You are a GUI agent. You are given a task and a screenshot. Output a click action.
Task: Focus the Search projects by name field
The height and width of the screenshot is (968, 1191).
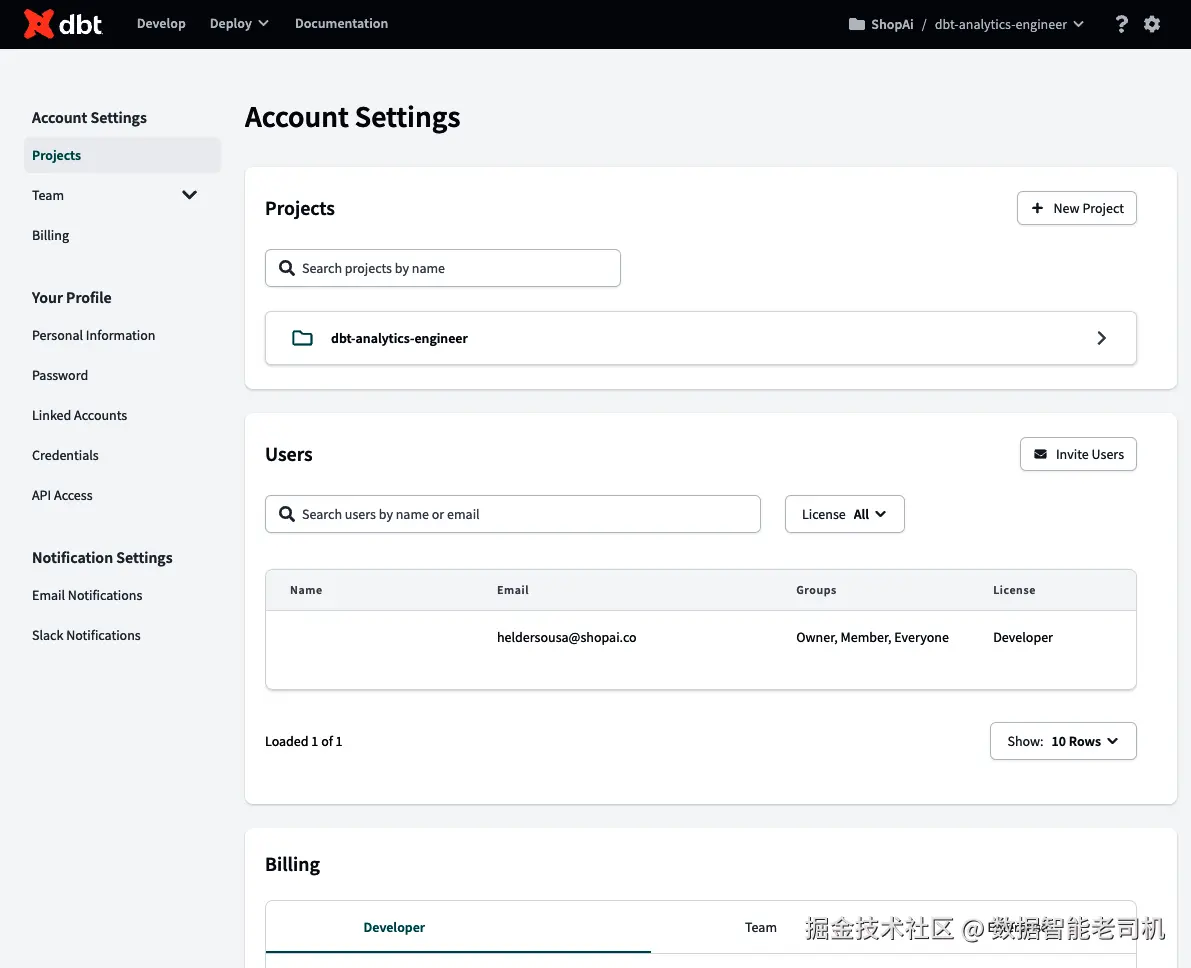[x=443, y=268]
